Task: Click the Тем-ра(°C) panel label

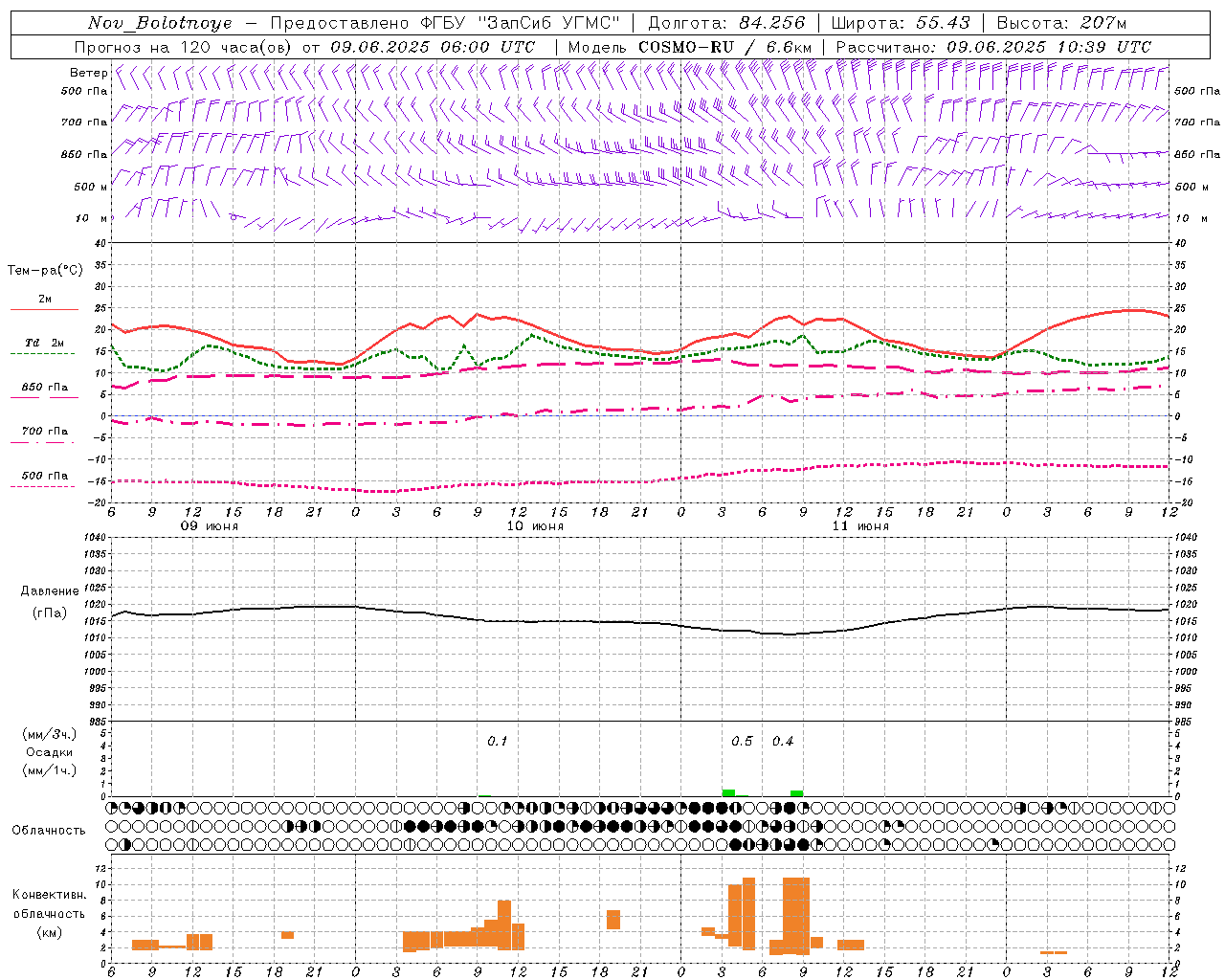Action: coord(45,271)
